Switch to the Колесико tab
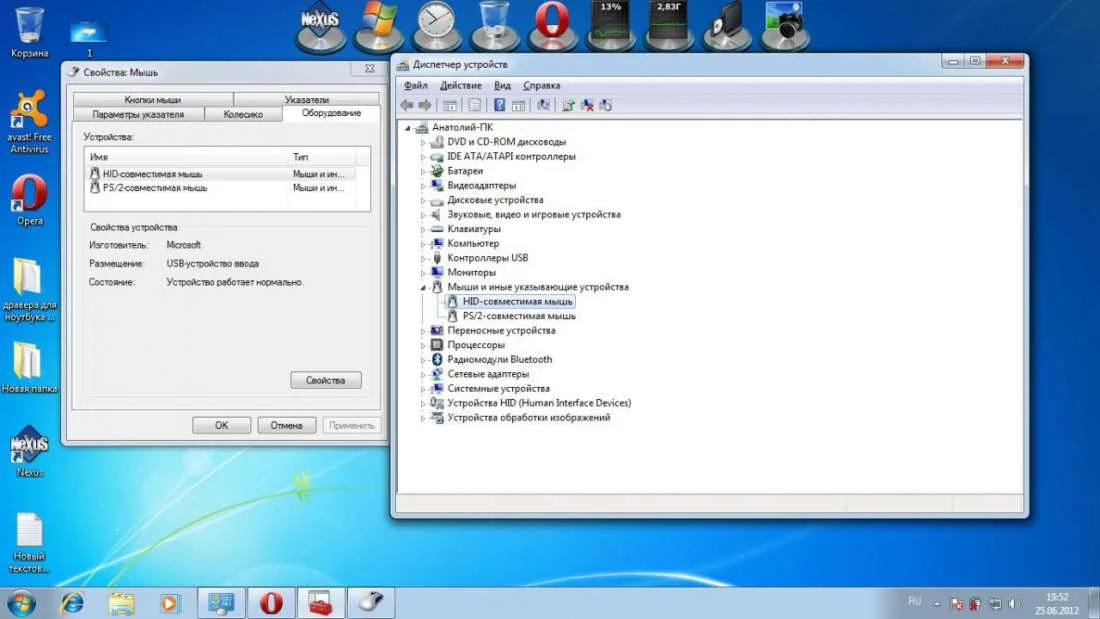Viewport: 1100px width, 619px height. pos(243,114)
